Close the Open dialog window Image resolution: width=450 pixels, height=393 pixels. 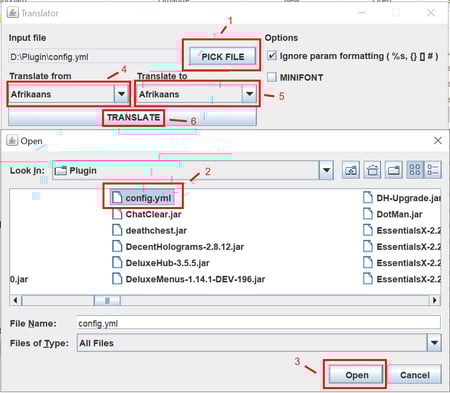tap(438, 140)
